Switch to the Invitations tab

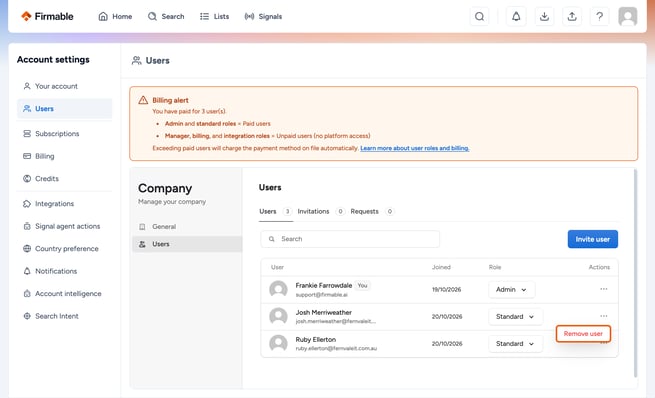(x=321, y=212)
